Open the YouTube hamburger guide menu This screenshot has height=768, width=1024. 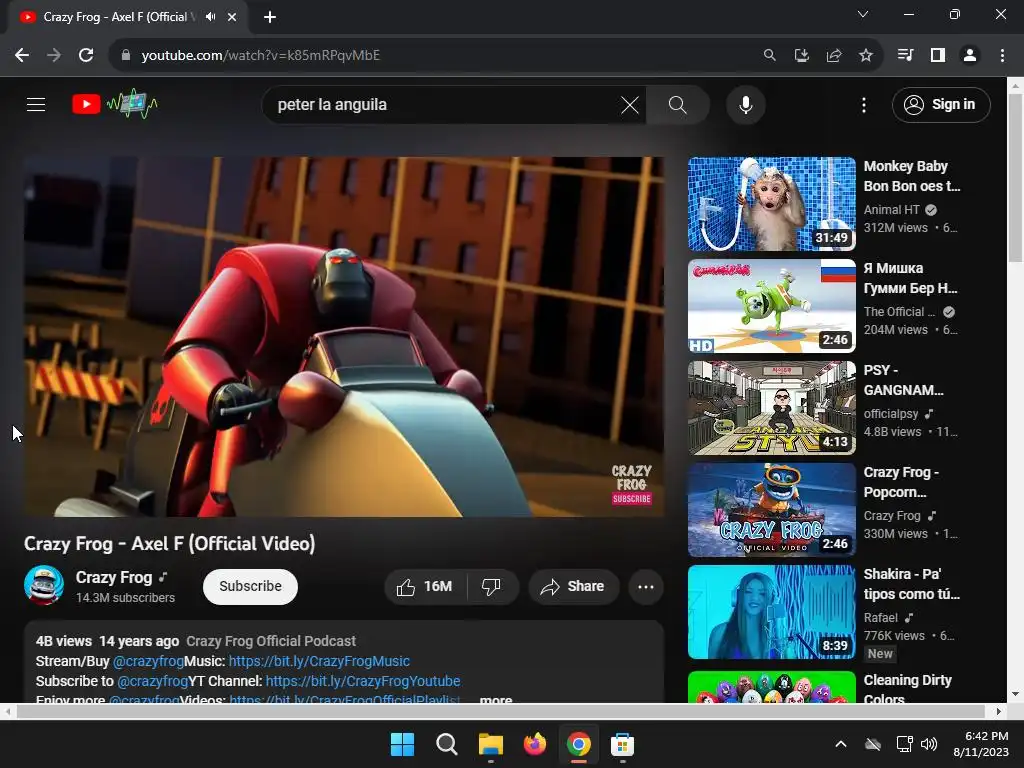[x=36, y=104]
